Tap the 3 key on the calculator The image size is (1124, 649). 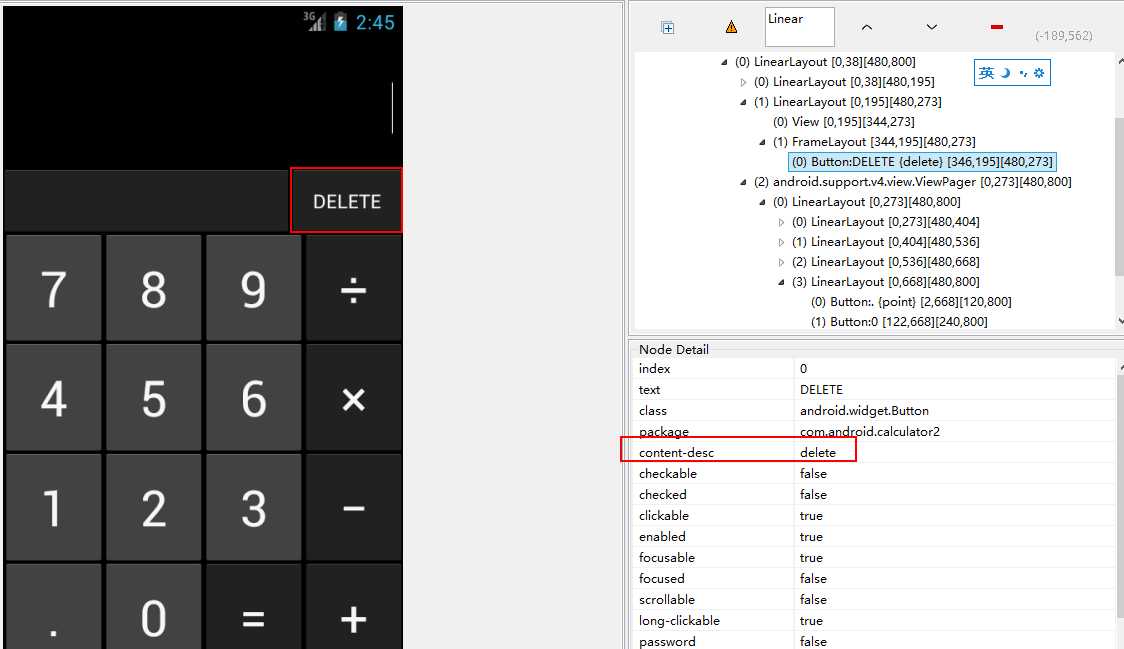click(254, 508)
